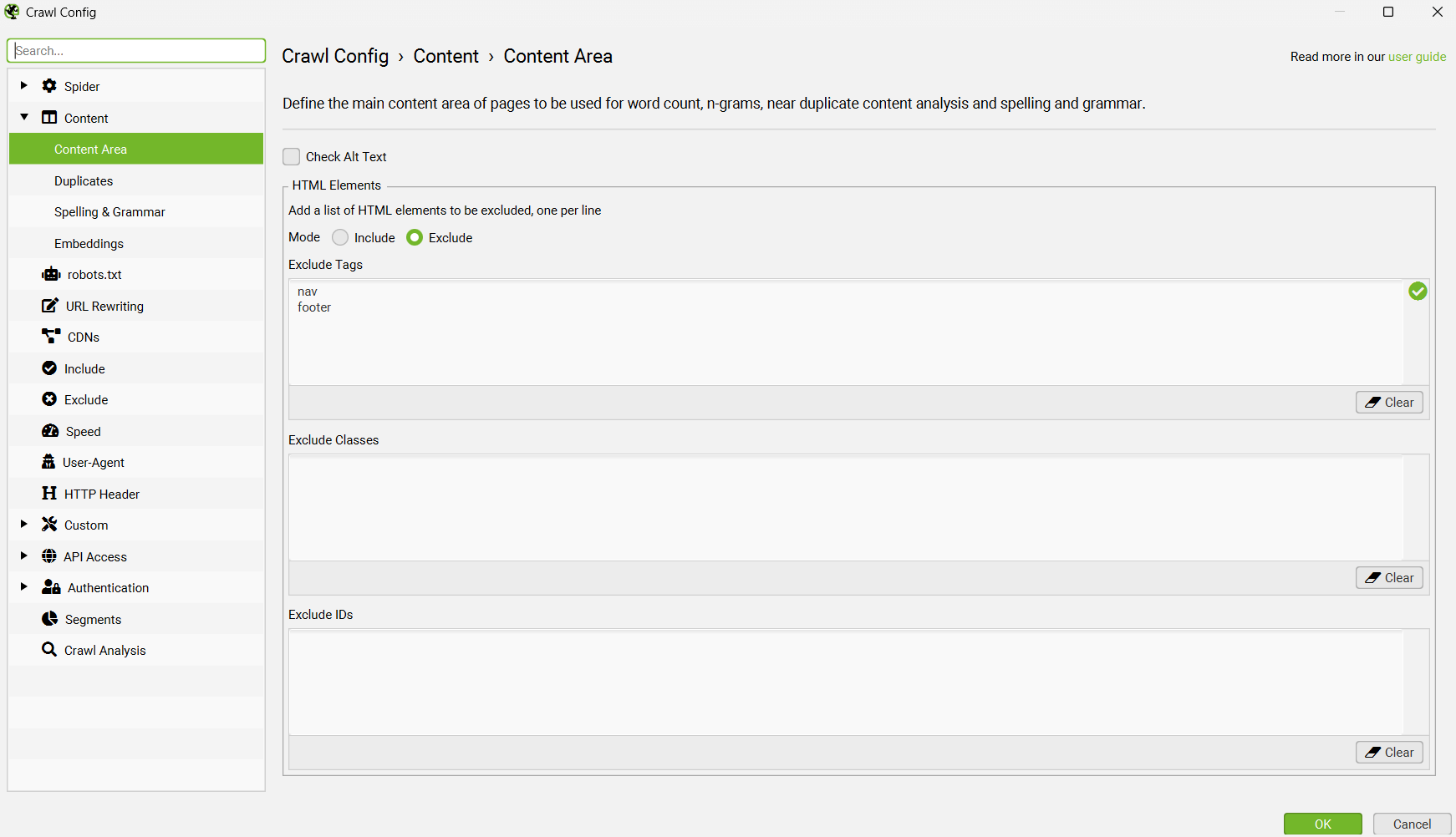Image resolution: width=1456 pixels, height=837 pixels.
Task: Click the green validation check icon for Exclude Tags
Action: pyautogui.click(x=1418, y=291)
